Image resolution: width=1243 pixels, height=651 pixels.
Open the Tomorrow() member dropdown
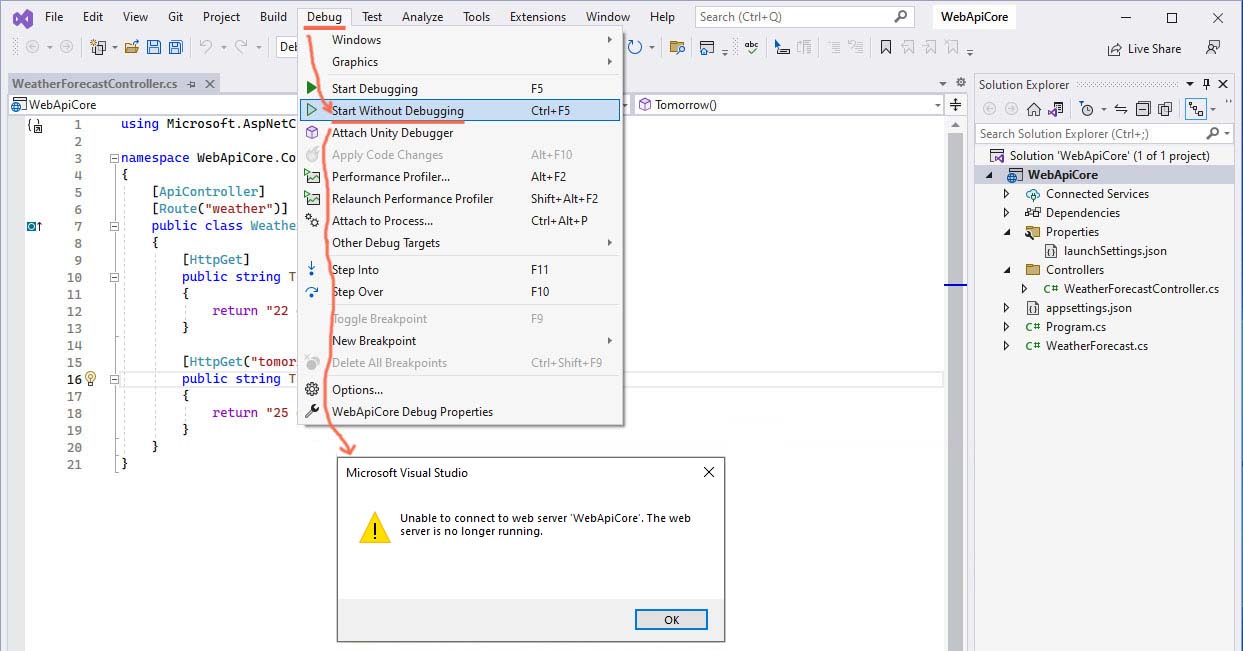(x=790, y=104)
